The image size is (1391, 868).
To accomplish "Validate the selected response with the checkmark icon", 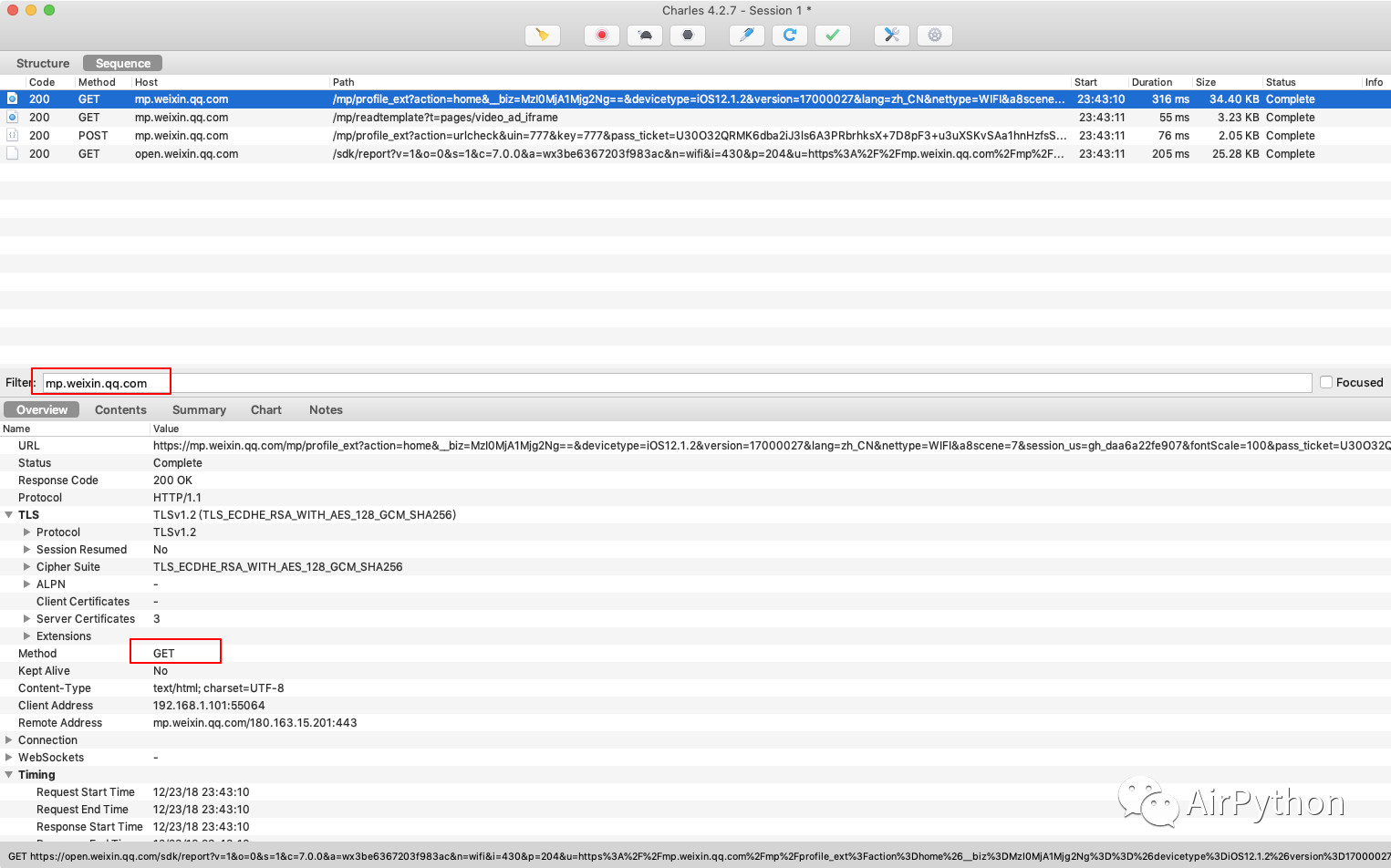I will point(833,36).
